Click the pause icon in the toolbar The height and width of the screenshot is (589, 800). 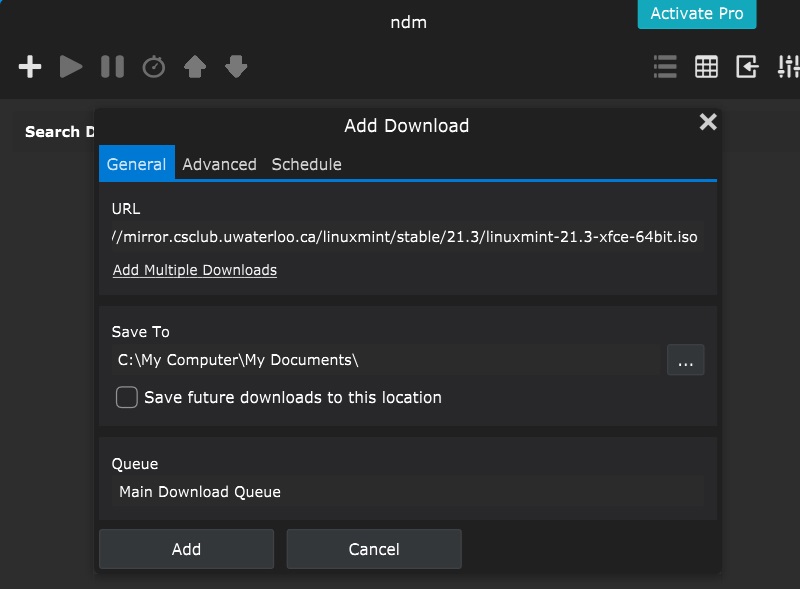coord(111,67)
